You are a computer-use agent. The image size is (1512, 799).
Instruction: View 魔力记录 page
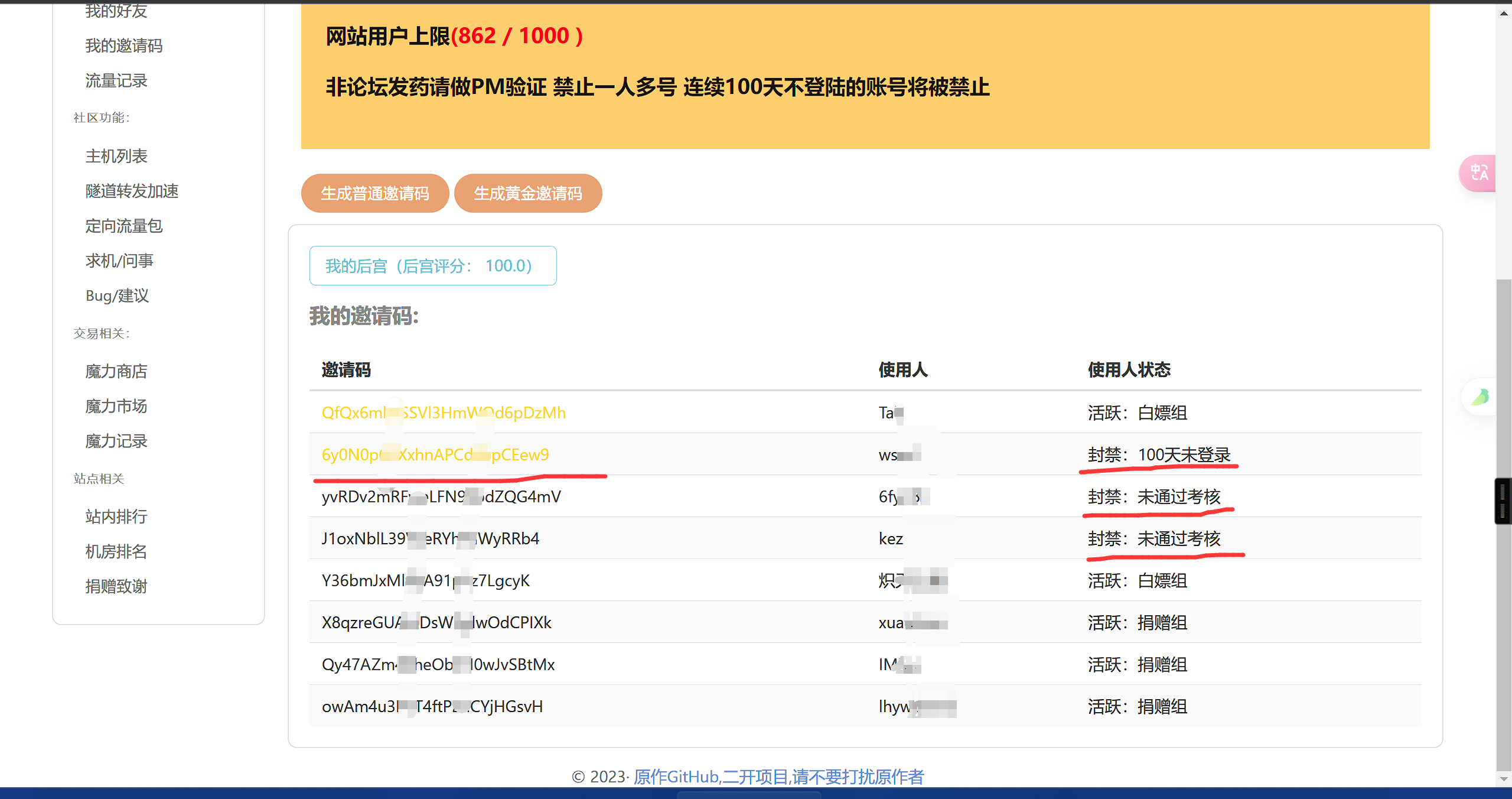pyautogui.click(x=116, y=441)
